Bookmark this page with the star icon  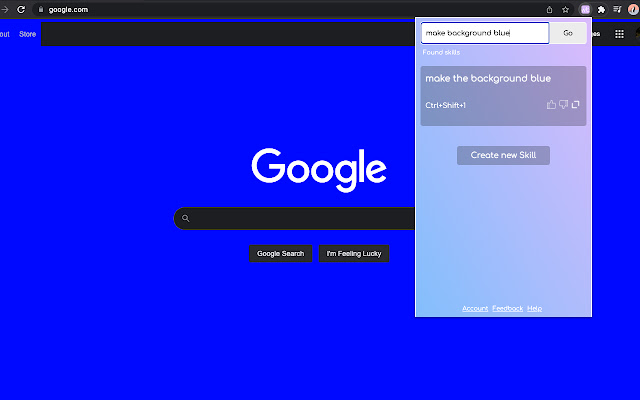tap(565, 9)
